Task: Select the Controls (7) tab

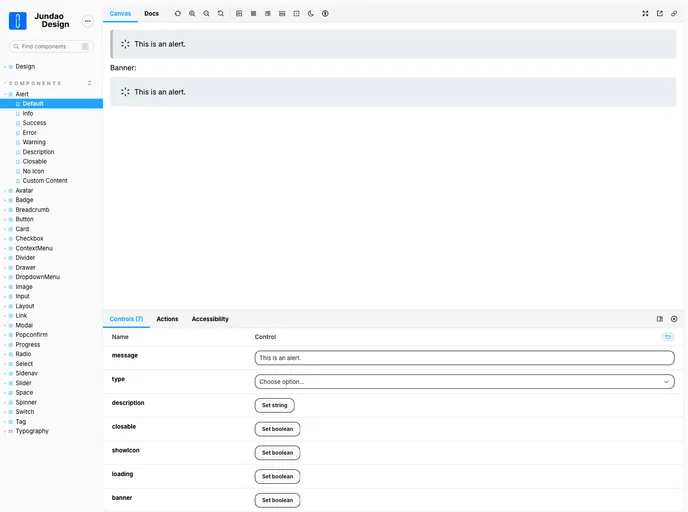Action: [x=126, y=319]
